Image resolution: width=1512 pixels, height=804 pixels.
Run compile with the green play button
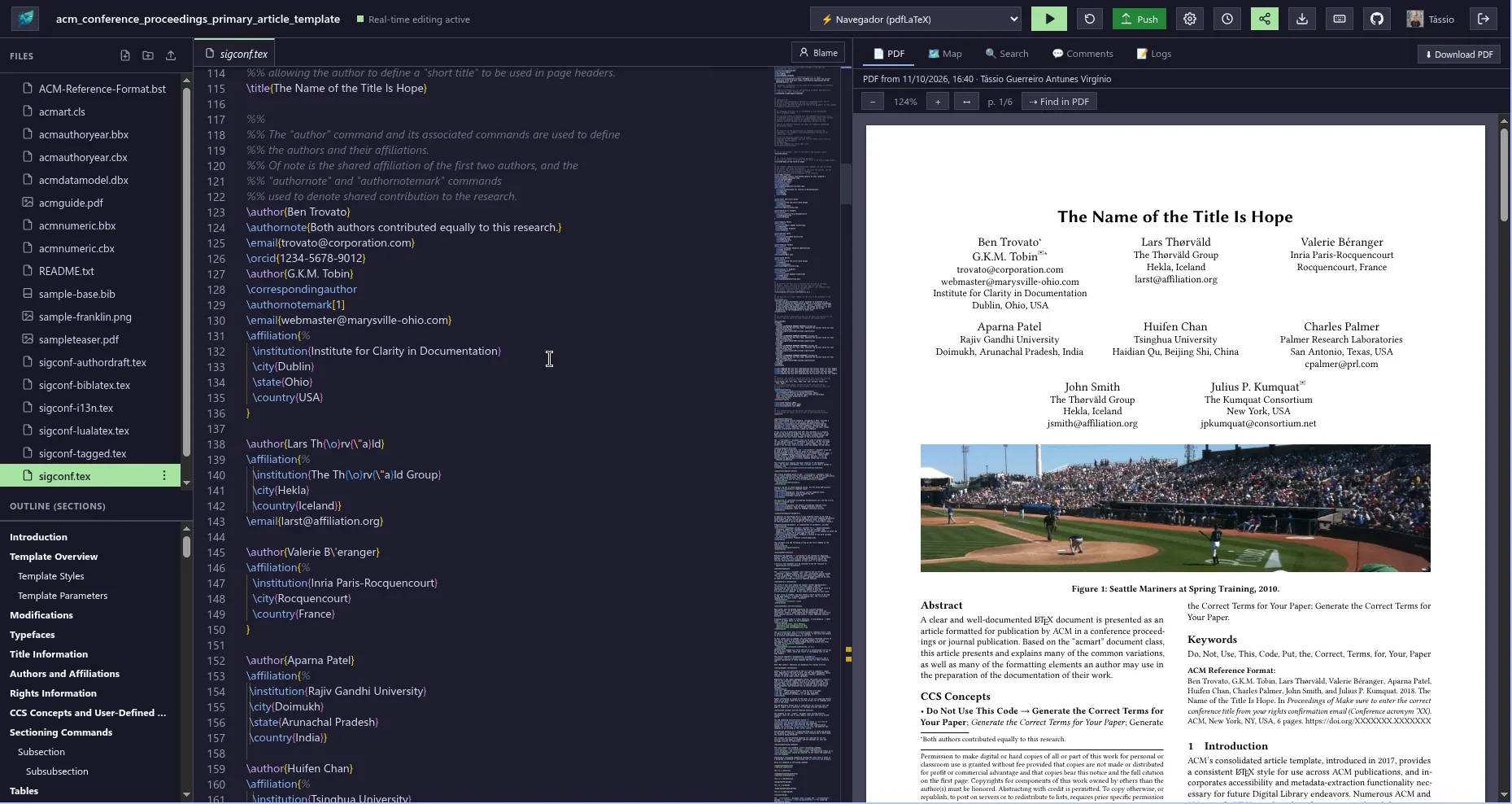coord(1048,19)
